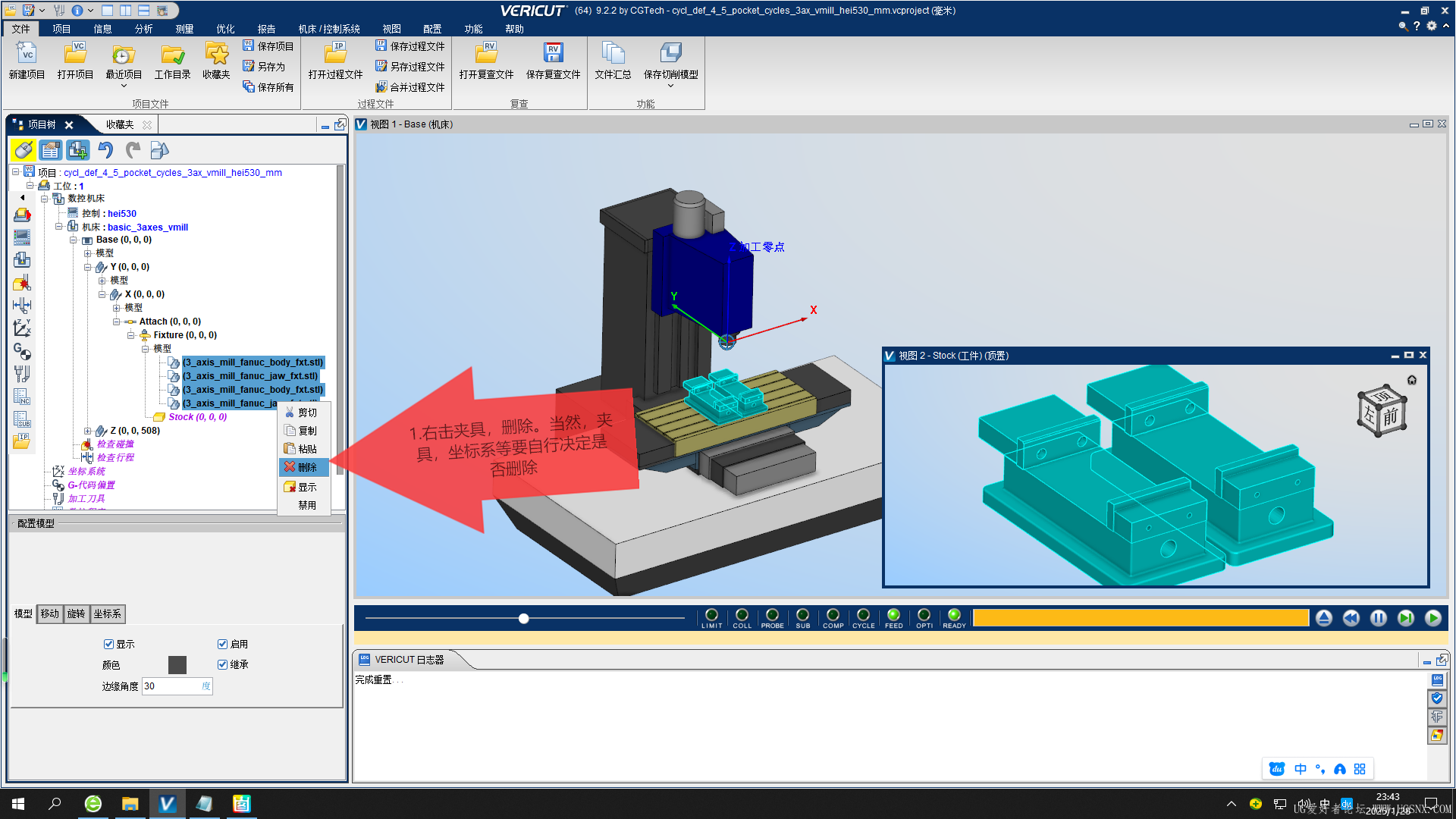Toggle the PROBE status light
This screenshot has width=1456, height=819.
pyautogui.click(x=772, y=615)
